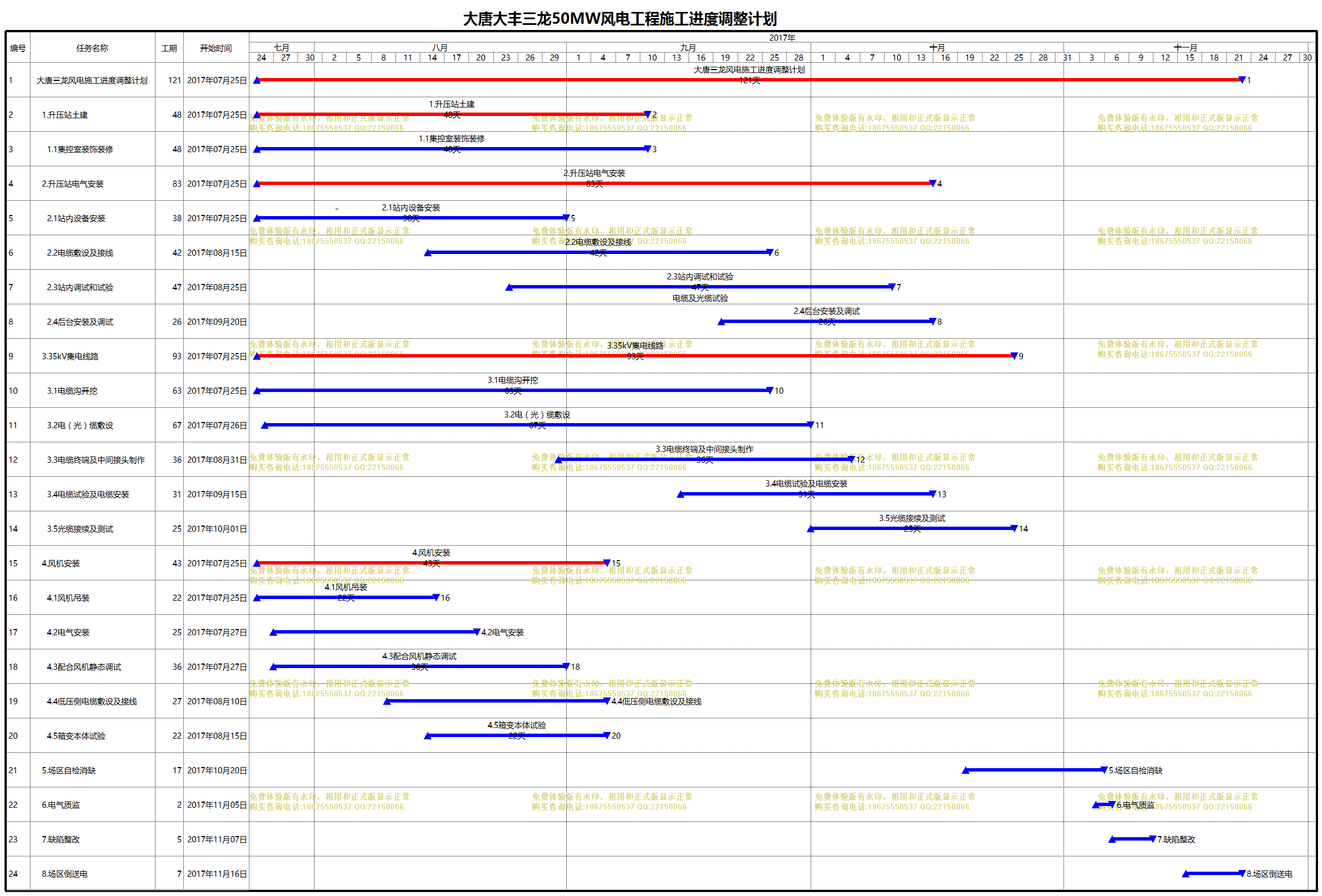Select task 4.4低压侧电缆敷设及接线 in task list
Image resolution: width=1322 pixels, height=896 pixels.
click(x=92, y=701)
